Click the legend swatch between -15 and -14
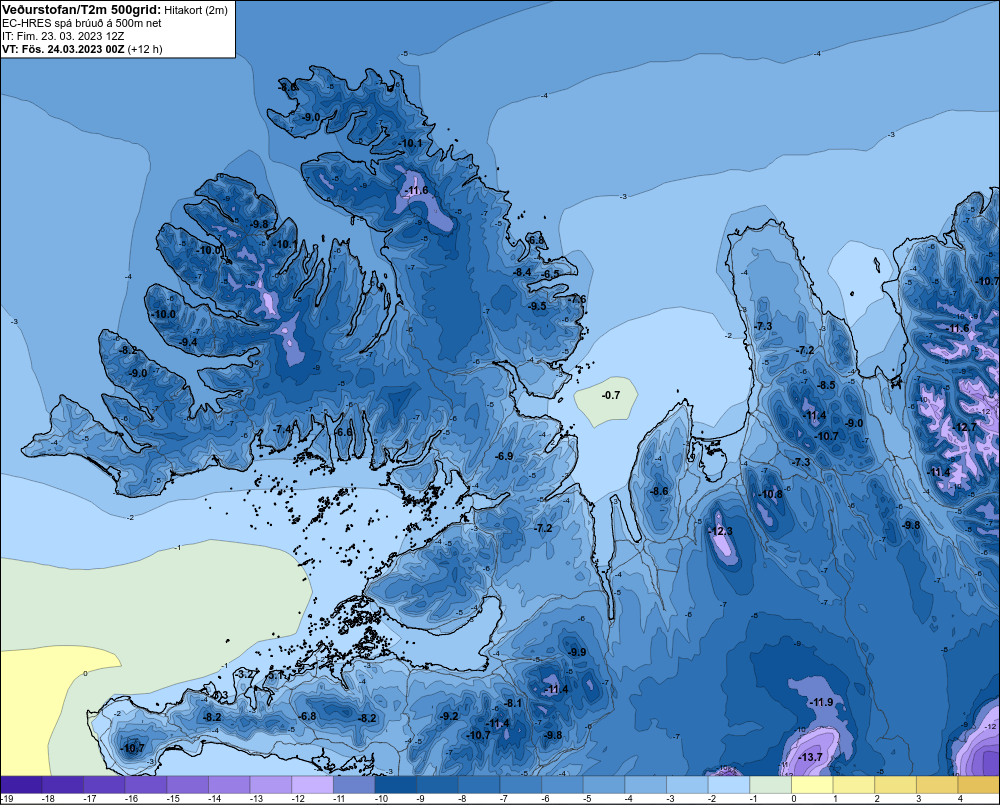Screen dimensions: 1000x805 [188, 785]
